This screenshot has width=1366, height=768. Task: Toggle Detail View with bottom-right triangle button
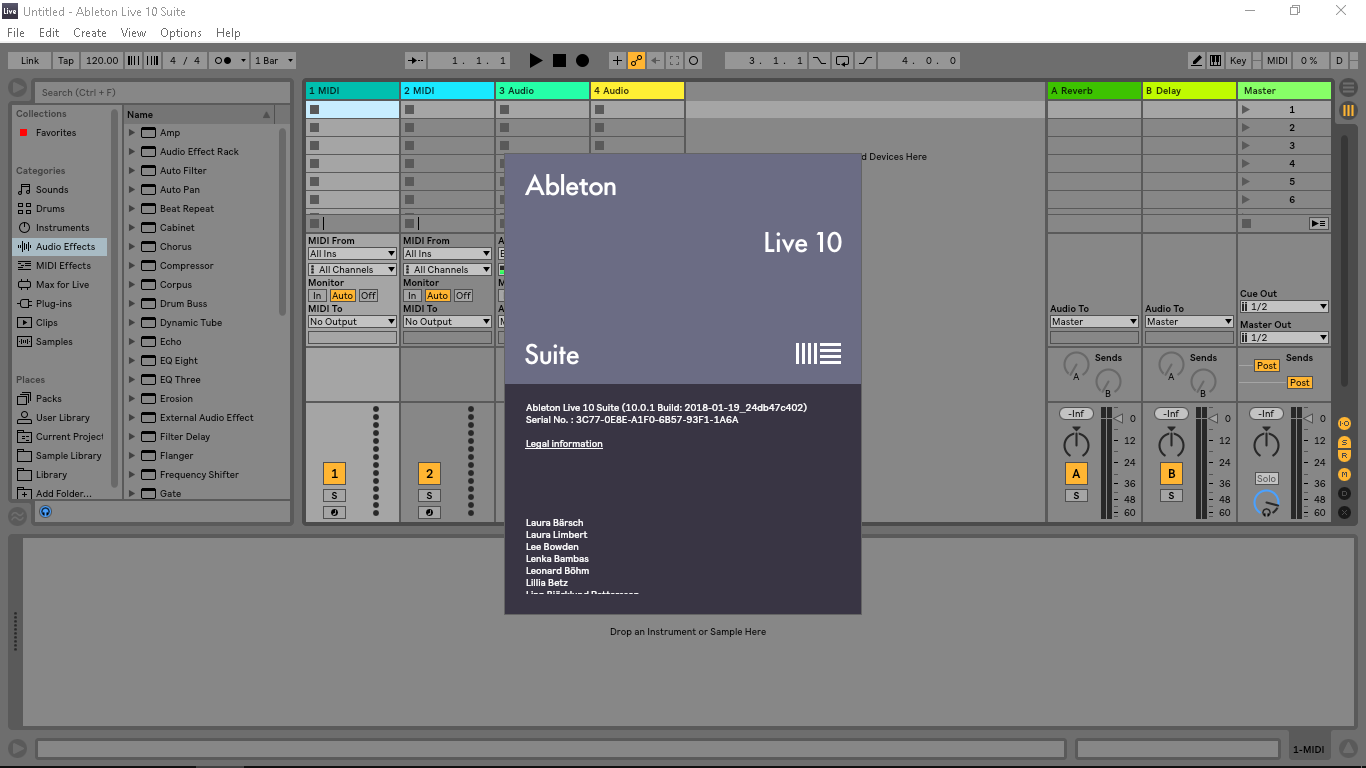1348,748
